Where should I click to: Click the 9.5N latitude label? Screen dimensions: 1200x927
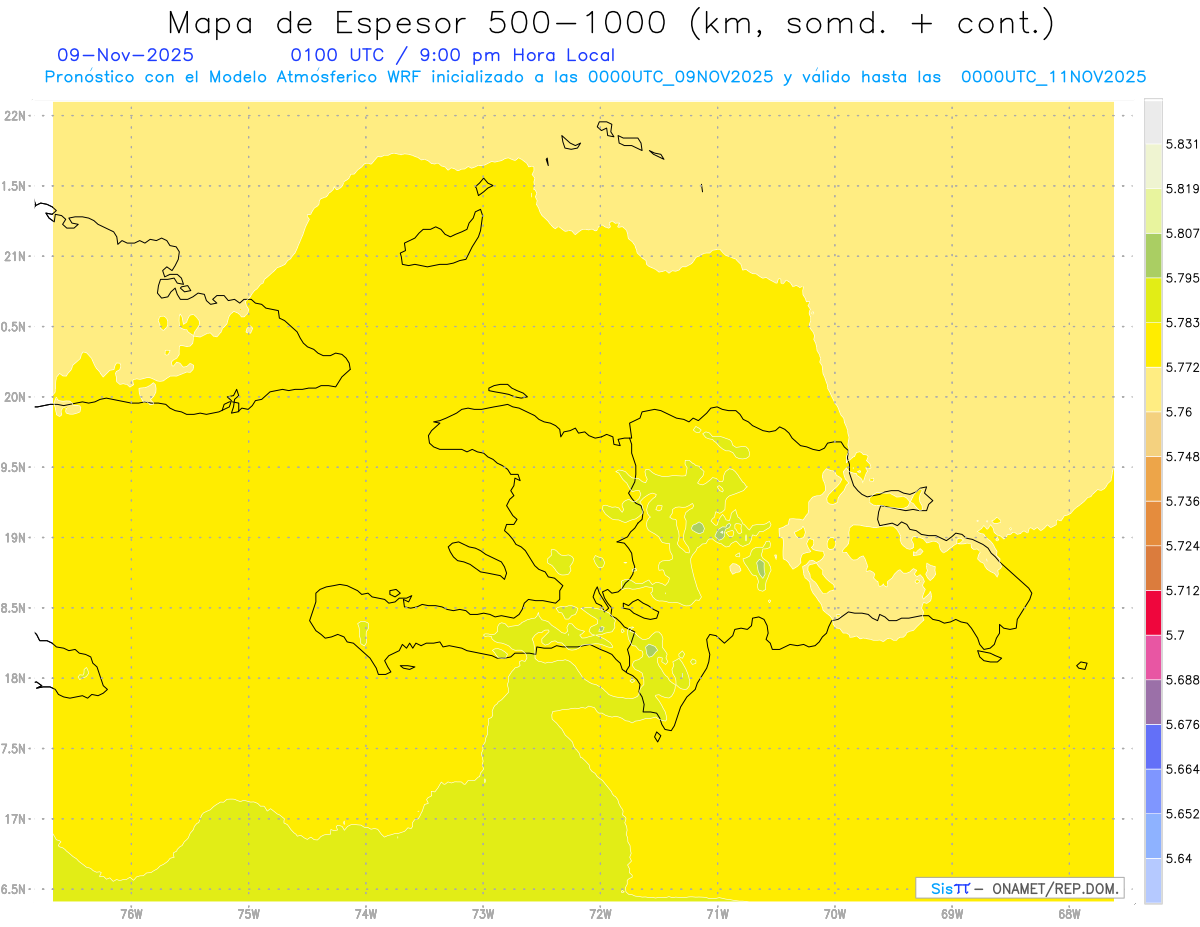(14, 468)
